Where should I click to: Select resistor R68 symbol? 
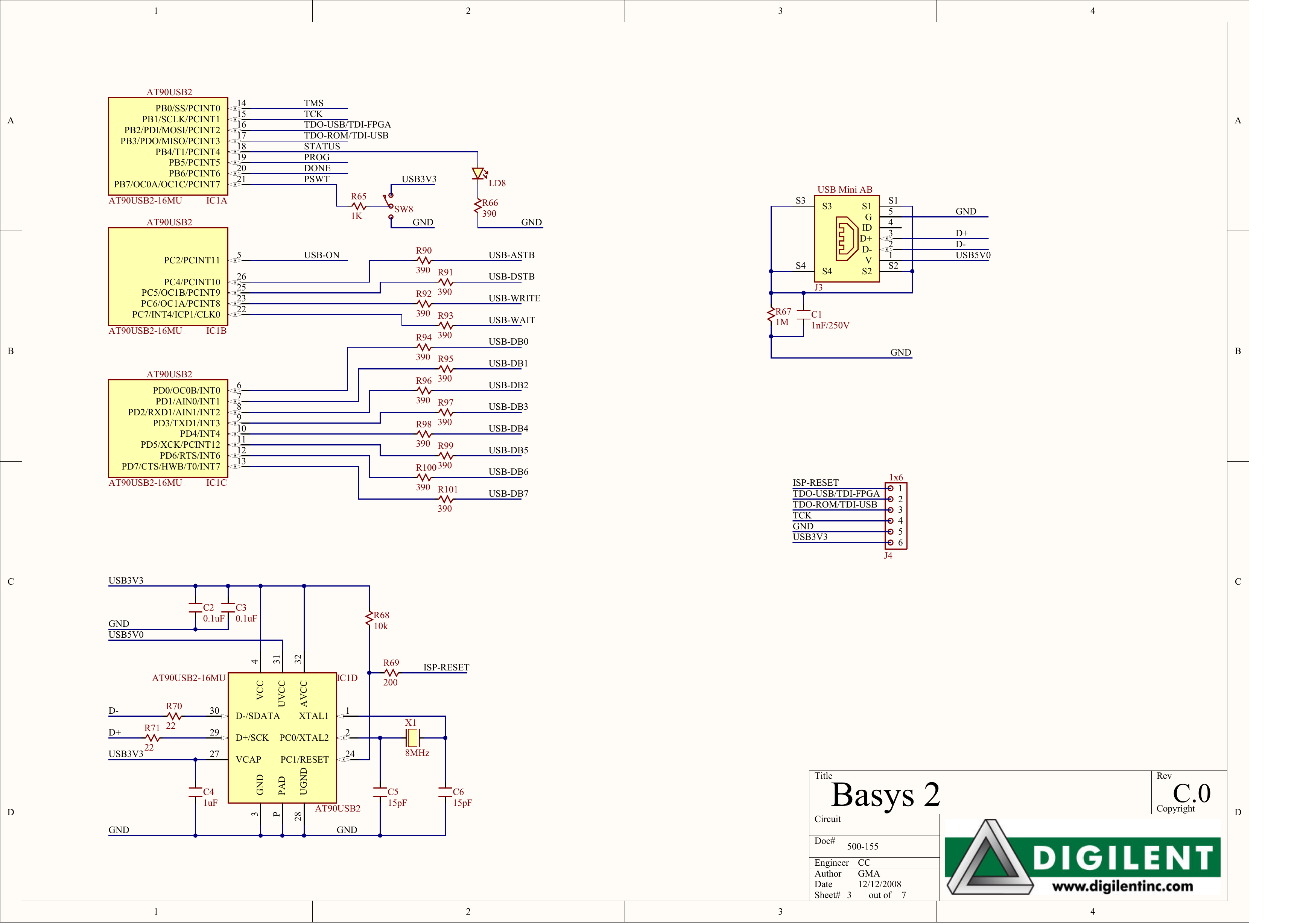tap(369, 619)
